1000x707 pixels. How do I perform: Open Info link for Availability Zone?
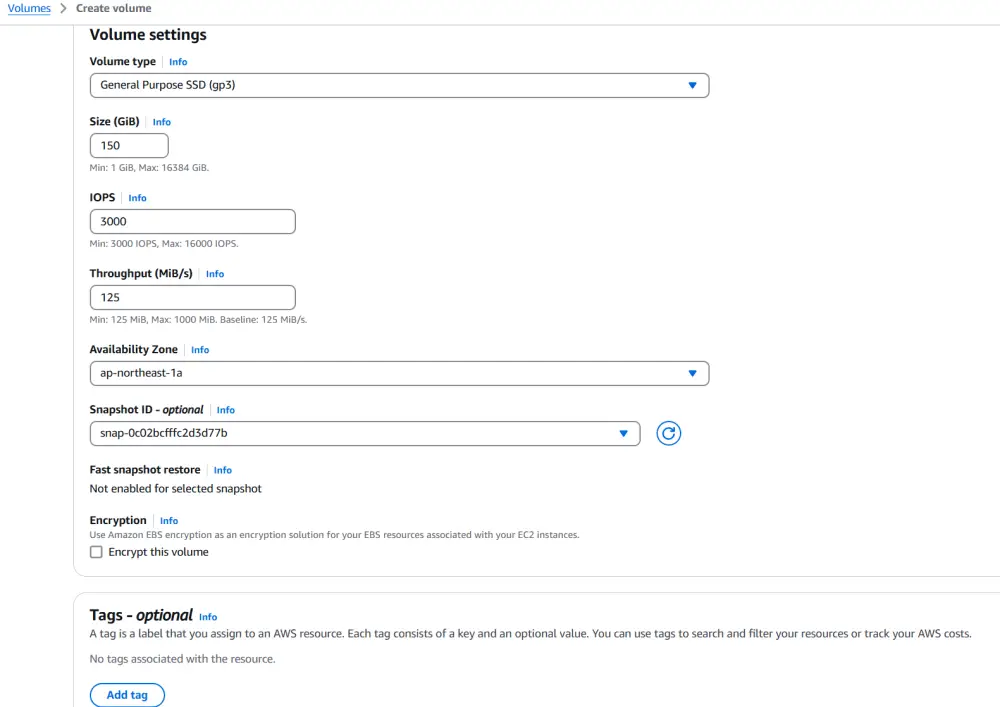pos(200,350)
